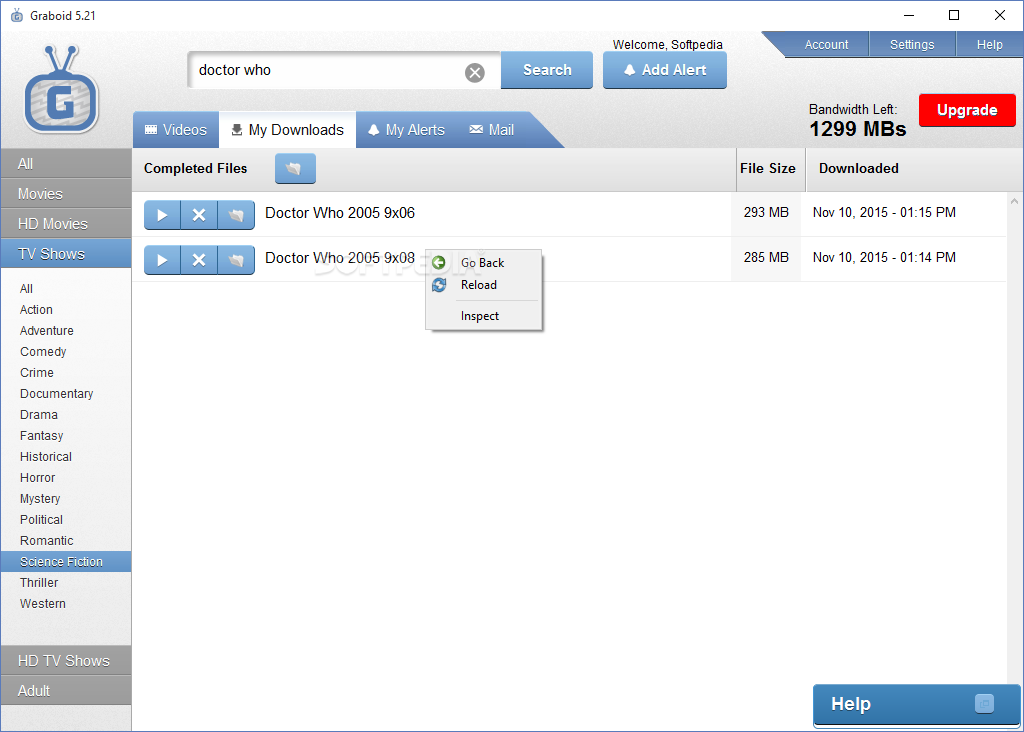Play Doctor Who 2005 9x08

coord(162,260)
